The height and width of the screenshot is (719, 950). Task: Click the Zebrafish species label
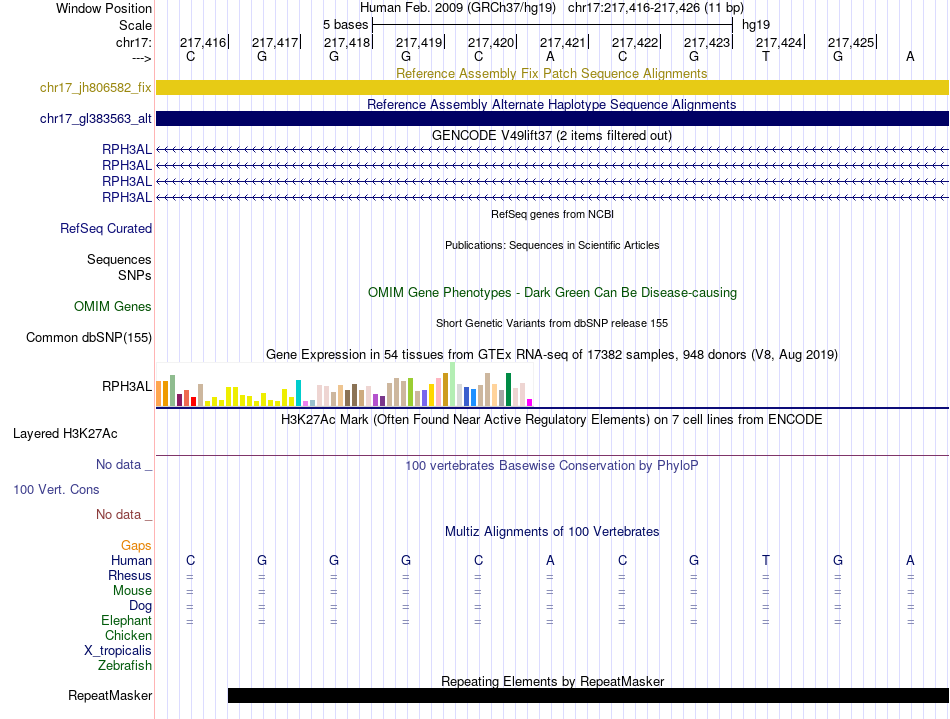pyautogui.click(x=125, y=665)
